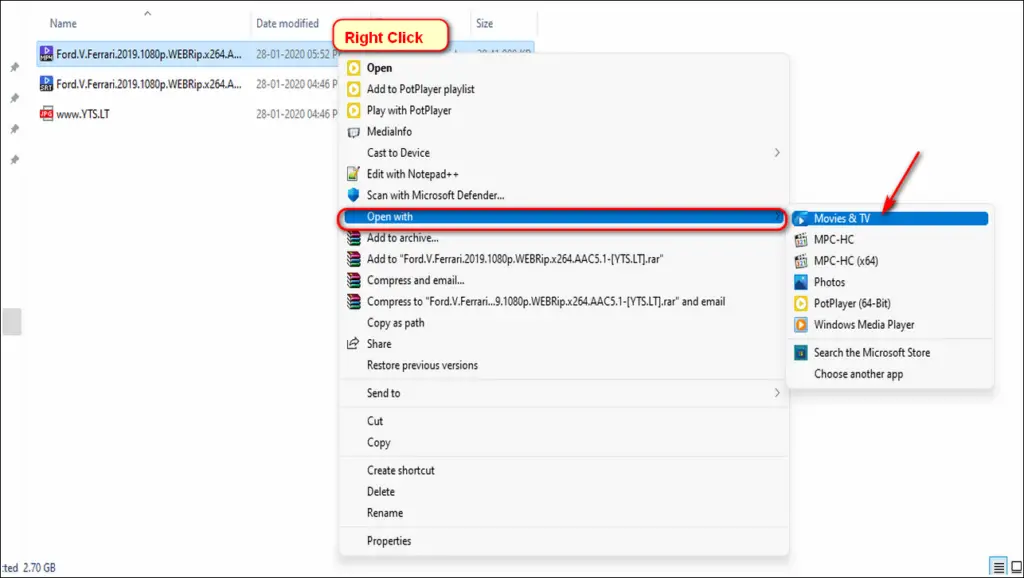Sort files by the Name column header

pyautogui.click(x=63, y=23)
